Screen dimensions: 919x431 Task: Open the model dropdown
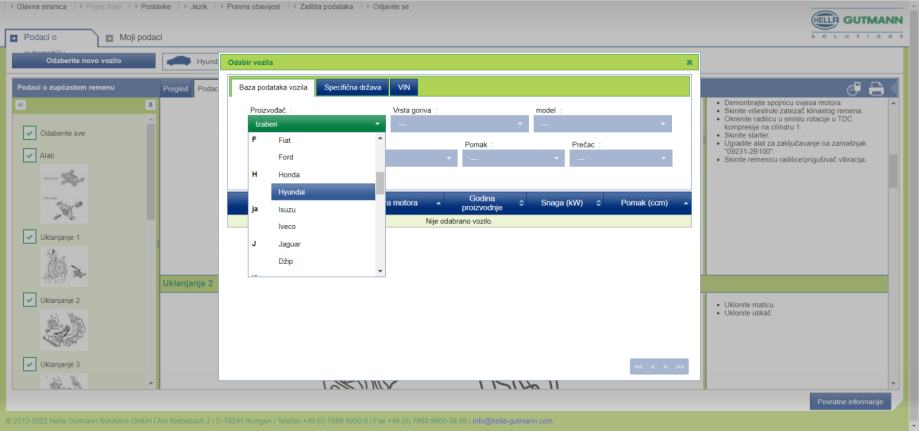603,124
